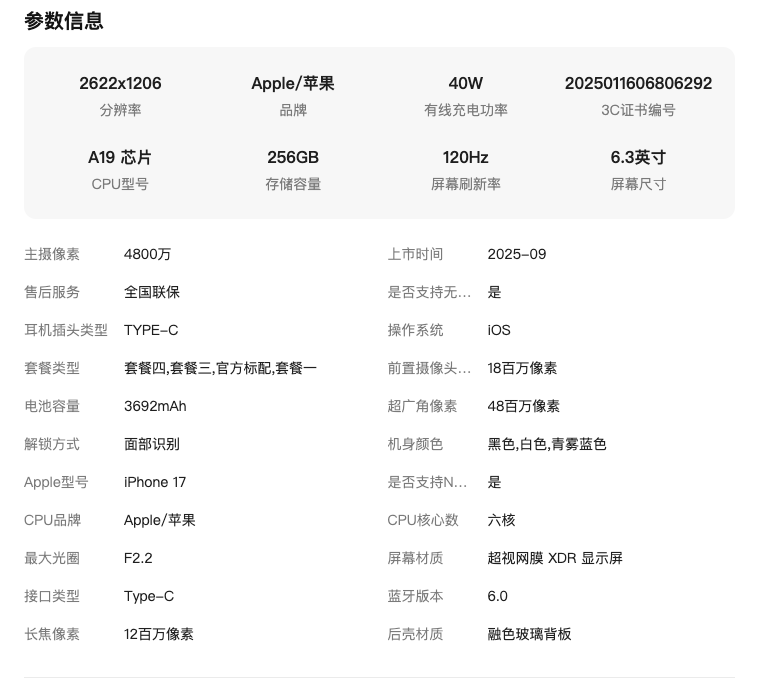
Task: Click the Apple/苹果 brand in summary card
Action: pos(293,84)
